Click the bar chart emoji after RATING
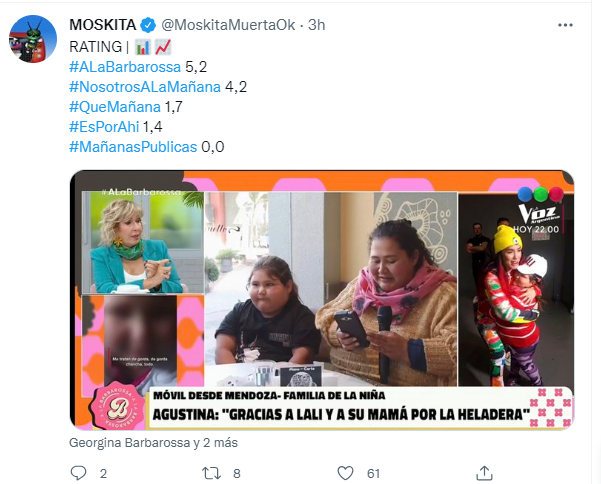Image resolution: width=601 pixels, height=484 pixels. [143, 47]
